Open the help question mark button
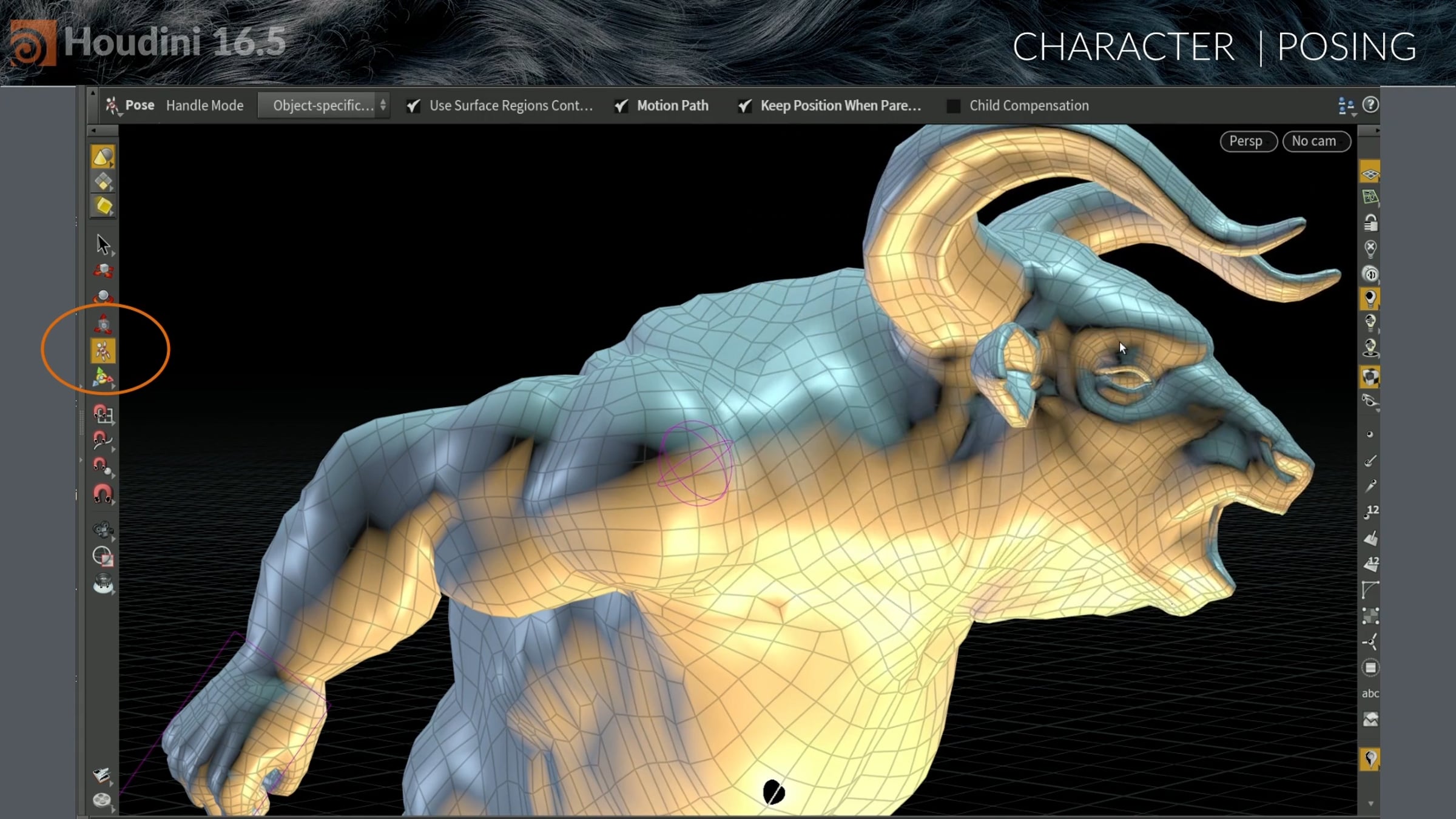 click(1370, 105)
